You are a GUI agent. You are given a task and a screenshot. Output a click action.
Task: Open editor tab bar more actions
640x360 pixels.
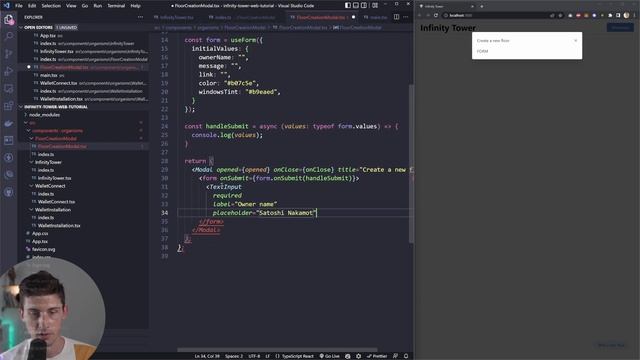tap(406, 17)
